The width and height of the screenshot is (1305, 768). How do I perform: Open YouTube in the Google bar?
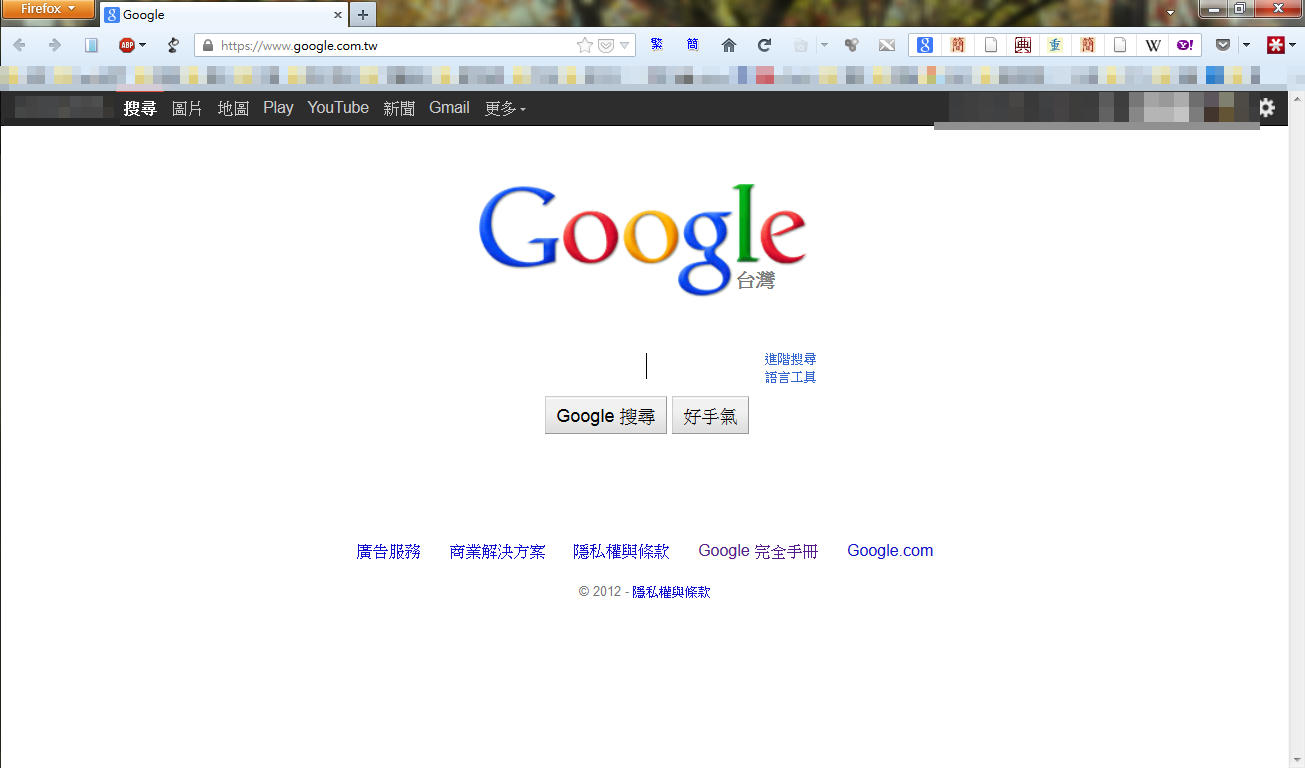[x=338, y=108]
